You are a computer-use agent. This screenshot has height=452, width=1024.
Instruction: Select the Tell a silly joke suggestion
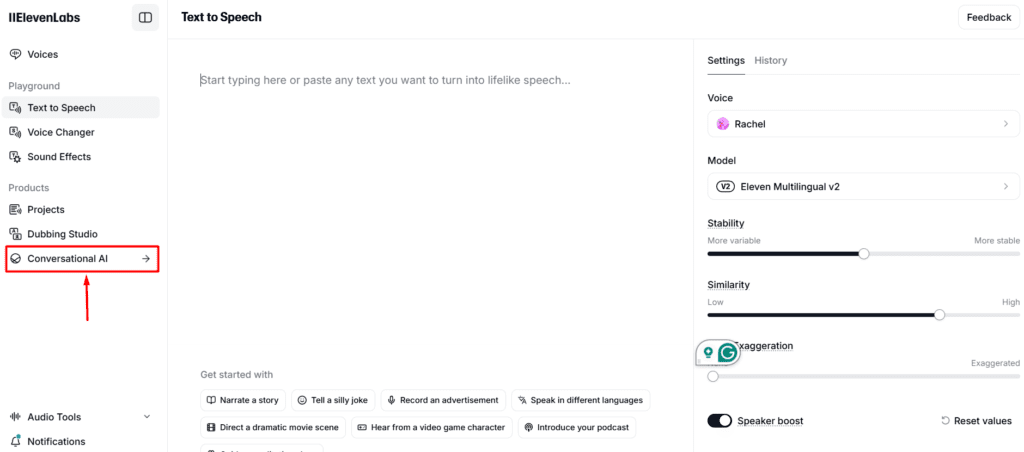[x=331, y=400]
